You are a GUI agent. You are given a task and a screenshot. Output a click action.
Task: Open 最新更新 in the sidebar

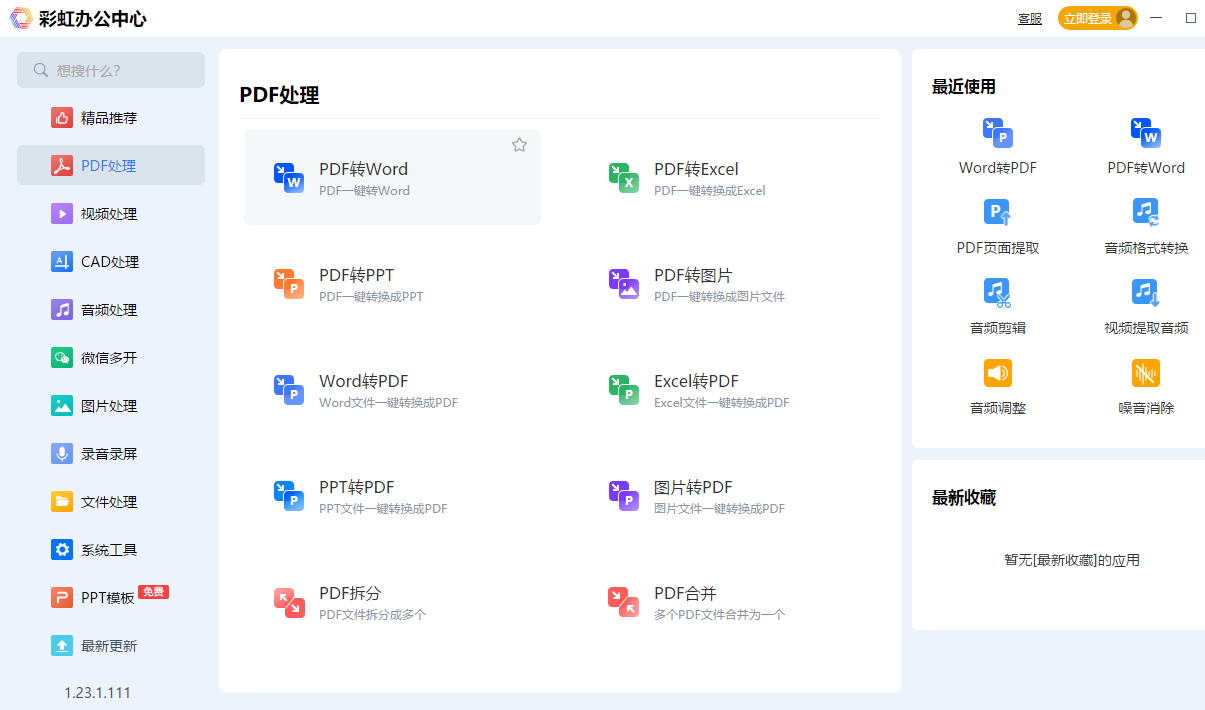tap(111, 646)
